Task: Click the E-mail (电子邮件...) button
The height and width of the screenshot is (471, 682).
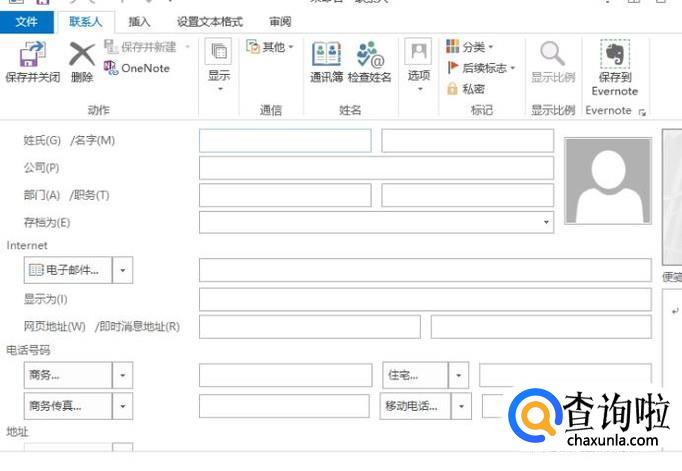Action: (x=68, y=270)
